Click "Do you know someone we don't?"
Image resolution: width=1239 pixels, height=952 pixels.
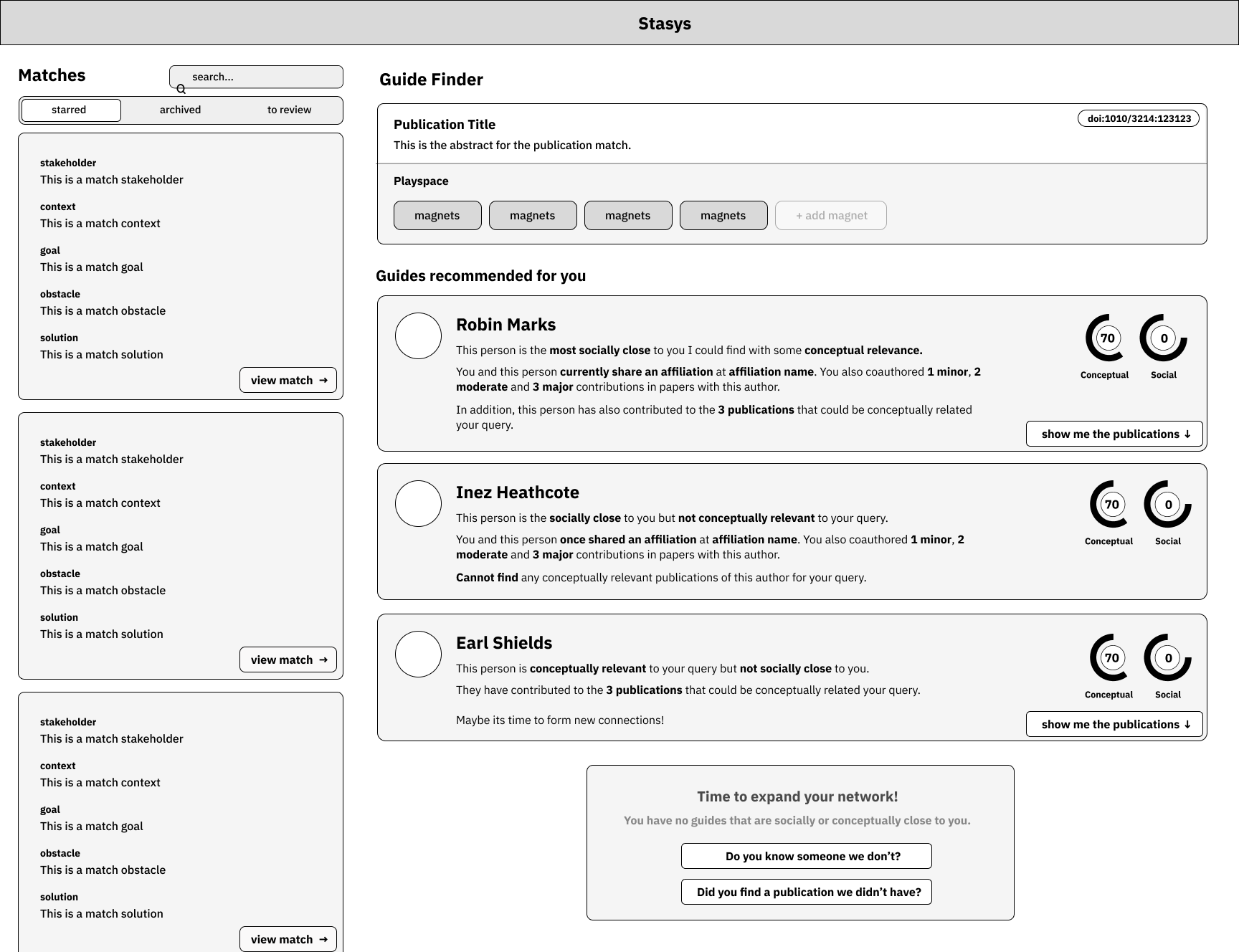click(806, 857)
